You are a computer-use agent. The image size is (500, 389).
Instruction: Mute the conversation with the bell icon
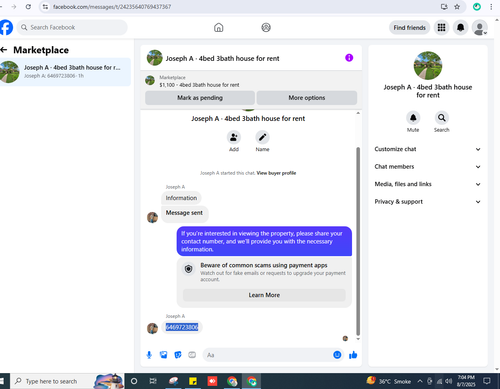[x=413, y=118]
